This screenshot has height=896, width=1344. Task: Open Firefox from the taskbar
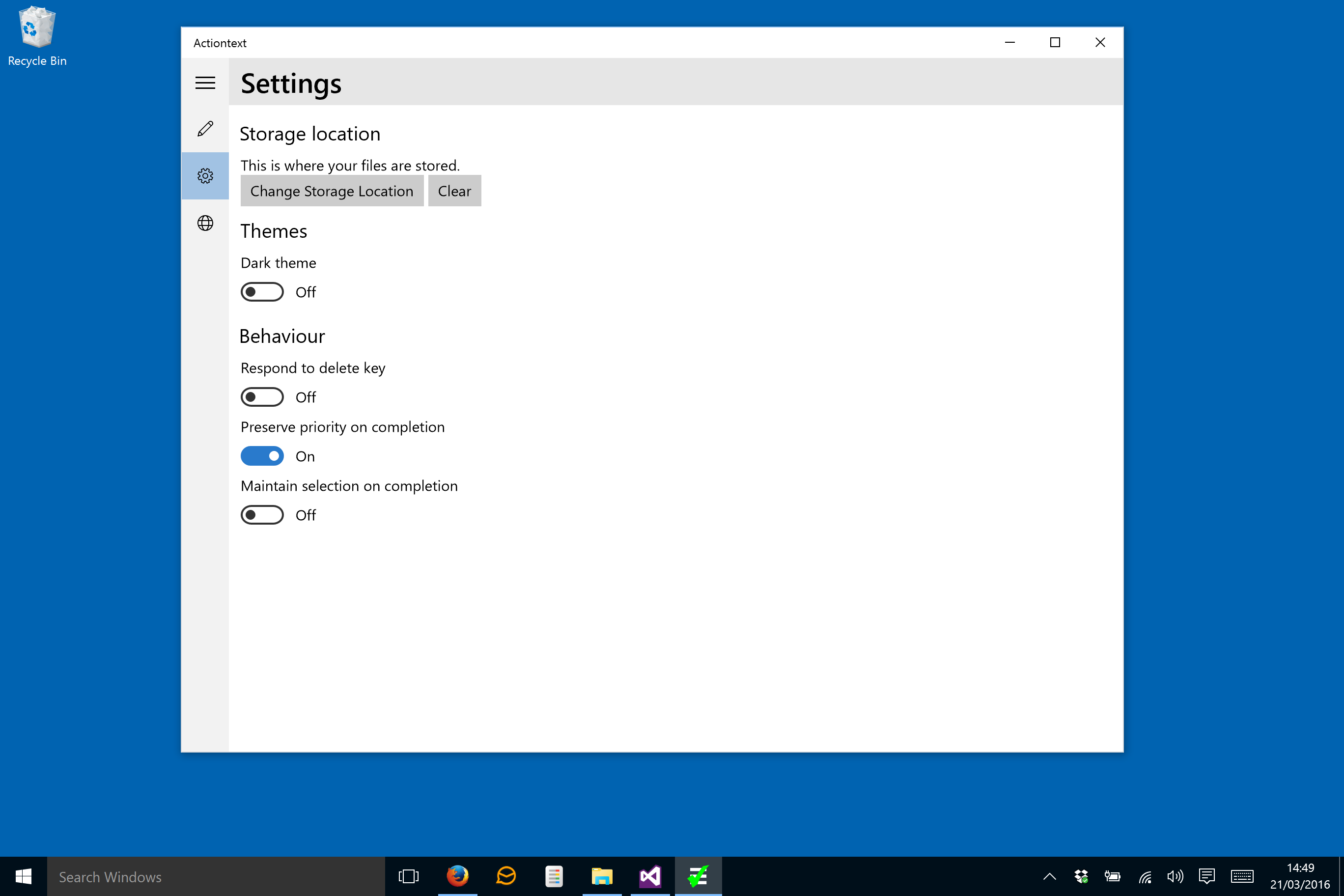coord(457,876)
